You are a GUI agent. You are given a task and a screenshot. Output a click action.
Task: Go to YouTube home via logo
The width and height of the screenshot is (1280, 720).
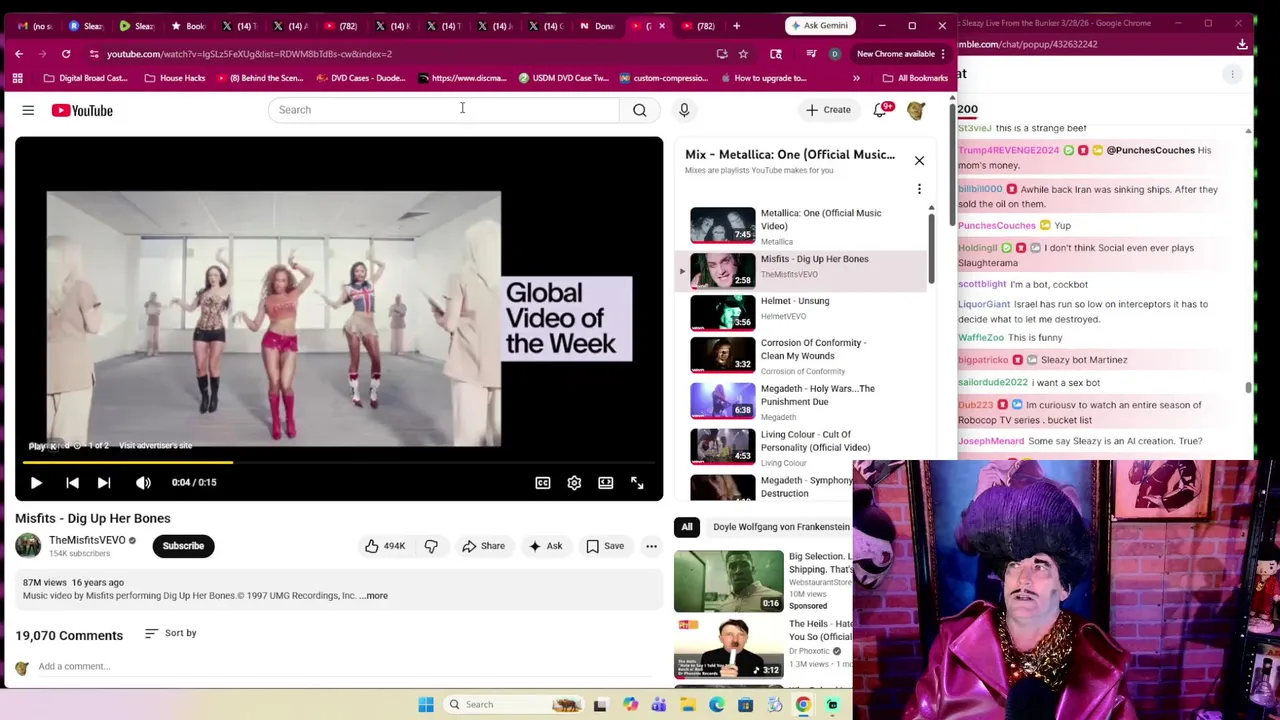82,110
